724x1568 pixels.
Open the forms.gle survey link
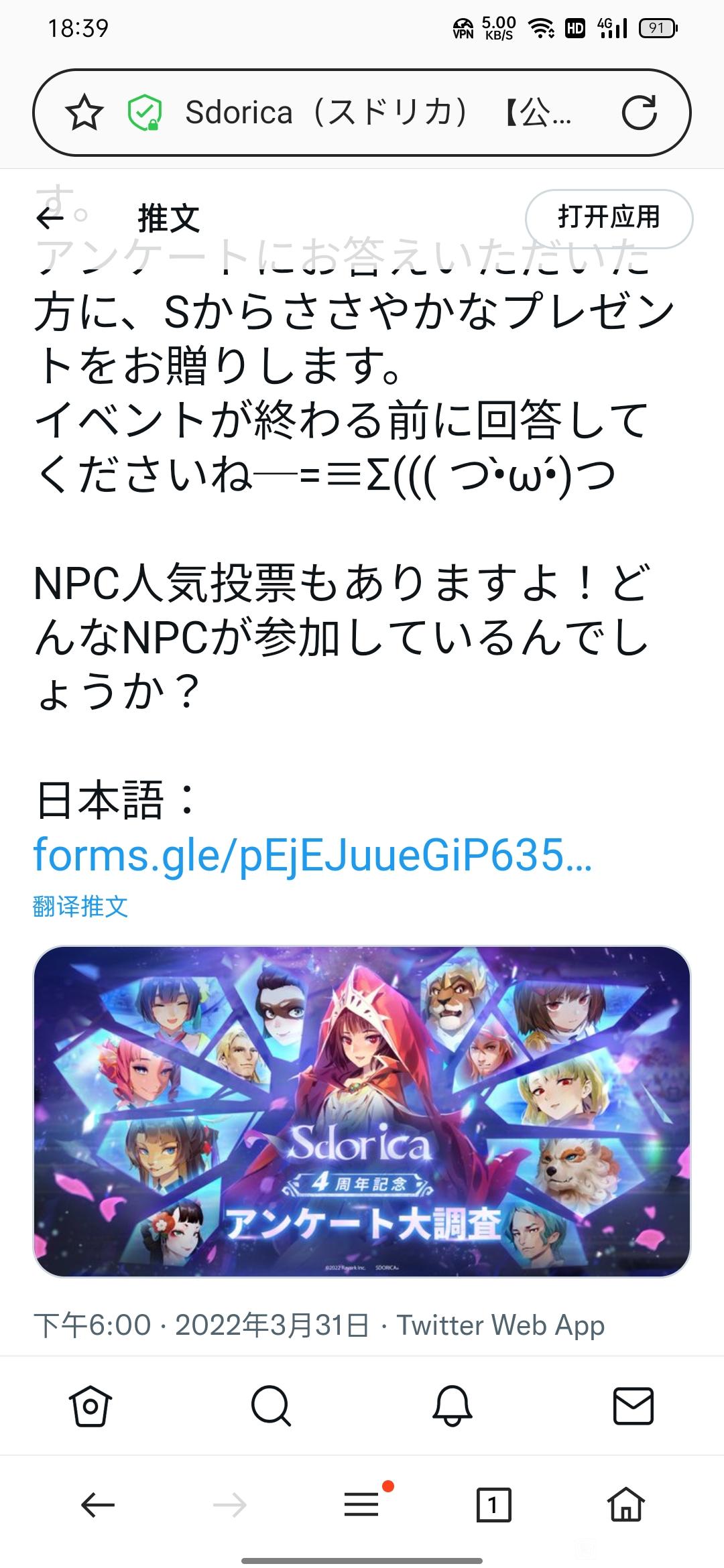coord(313,854)
